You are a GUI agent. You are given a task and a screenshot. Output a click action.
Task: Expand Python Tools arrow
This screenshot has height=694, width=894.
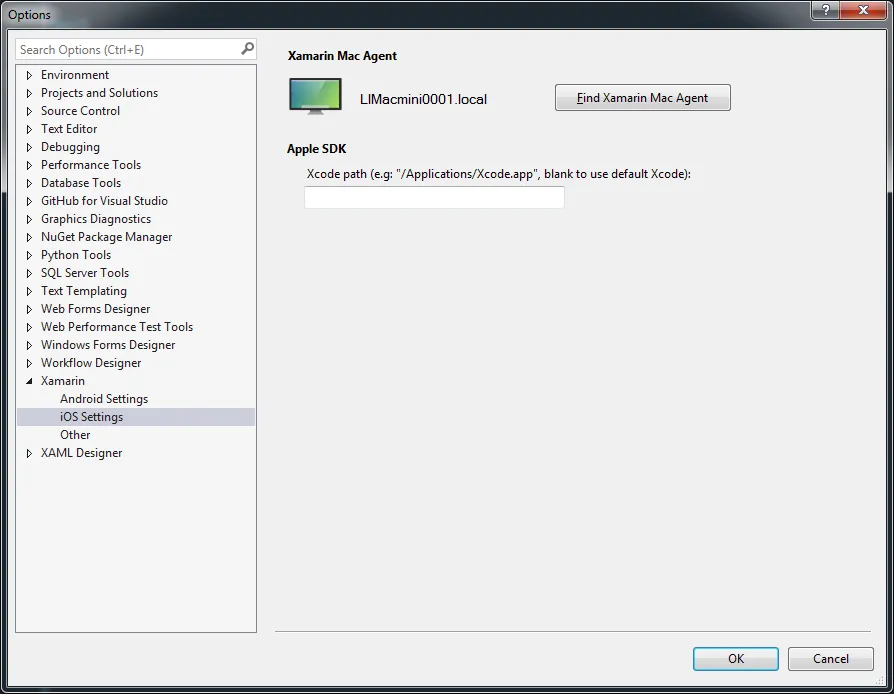click(30, 255)
